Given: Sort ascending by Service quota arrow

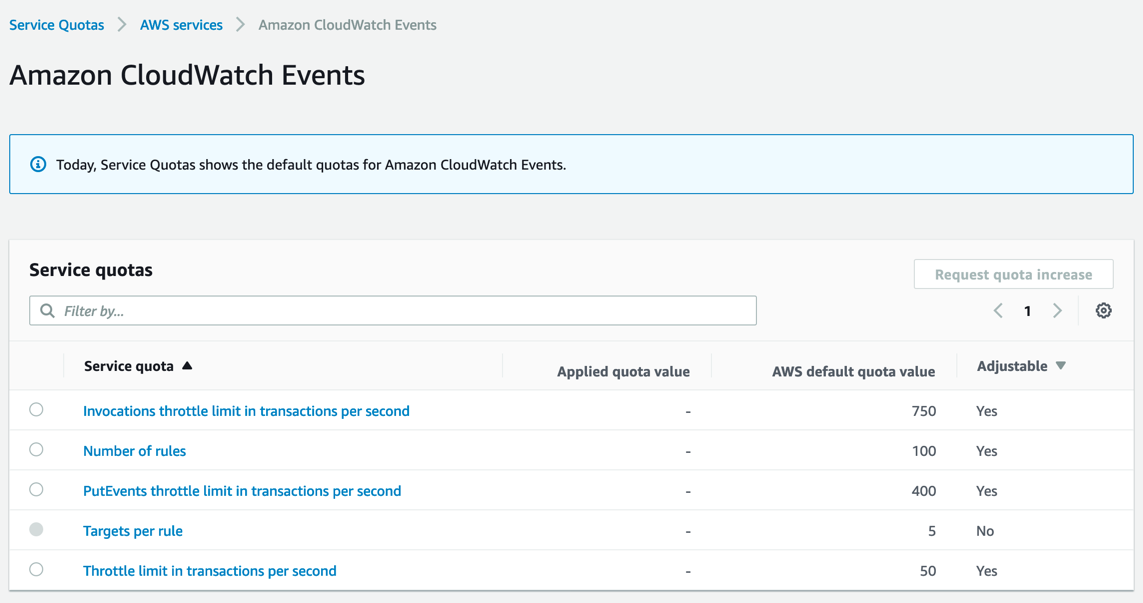Looking at the screenshot, I should [x=187, y=365].
